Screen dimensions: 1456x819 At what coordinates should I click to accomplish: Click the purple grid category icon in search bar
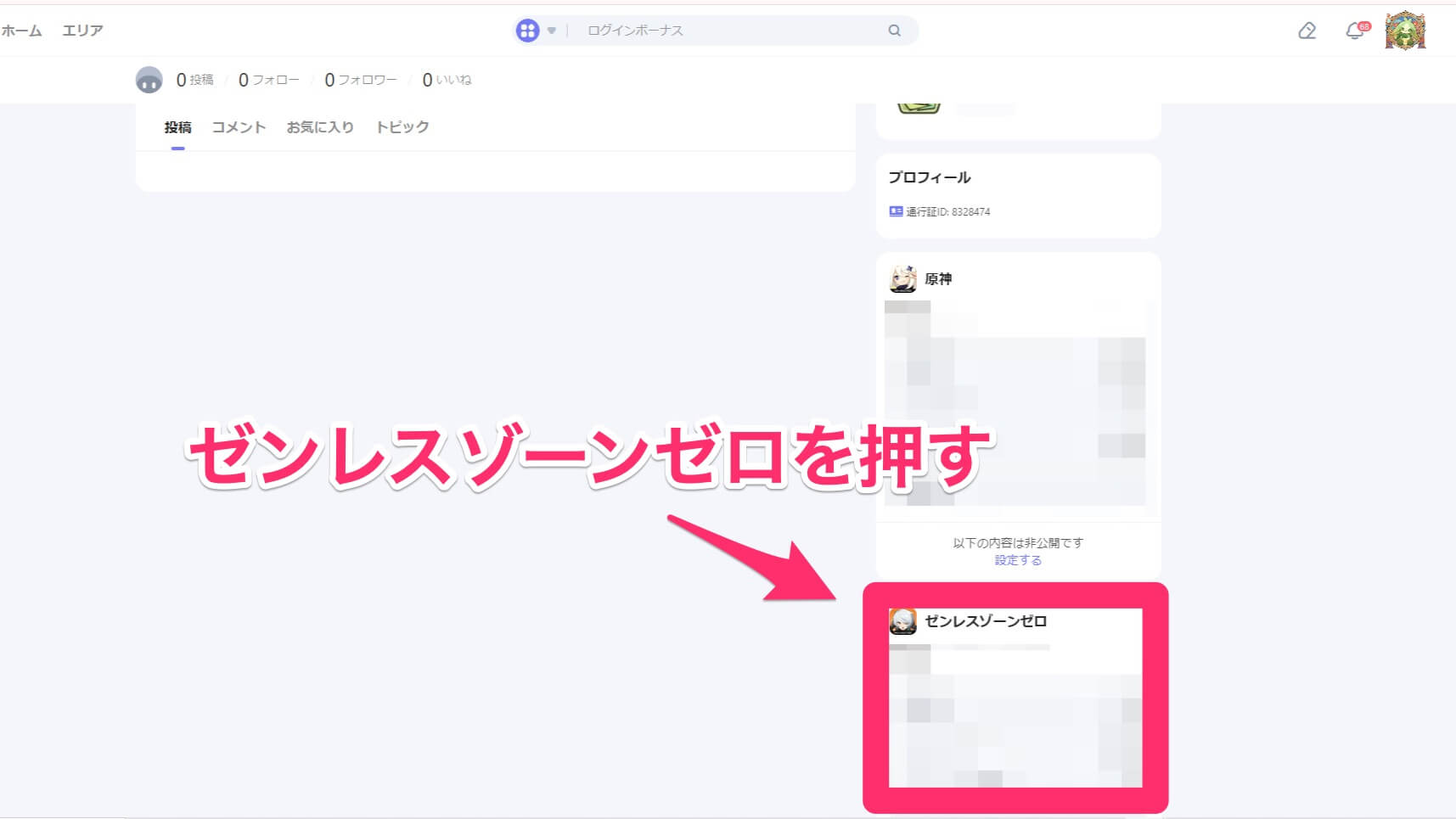click(x=528, y=30)
